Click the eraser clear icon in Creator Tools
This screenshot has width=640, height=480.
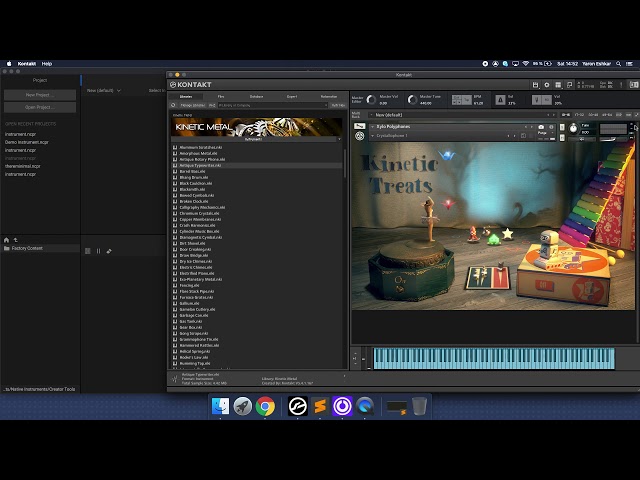point(109,251)
